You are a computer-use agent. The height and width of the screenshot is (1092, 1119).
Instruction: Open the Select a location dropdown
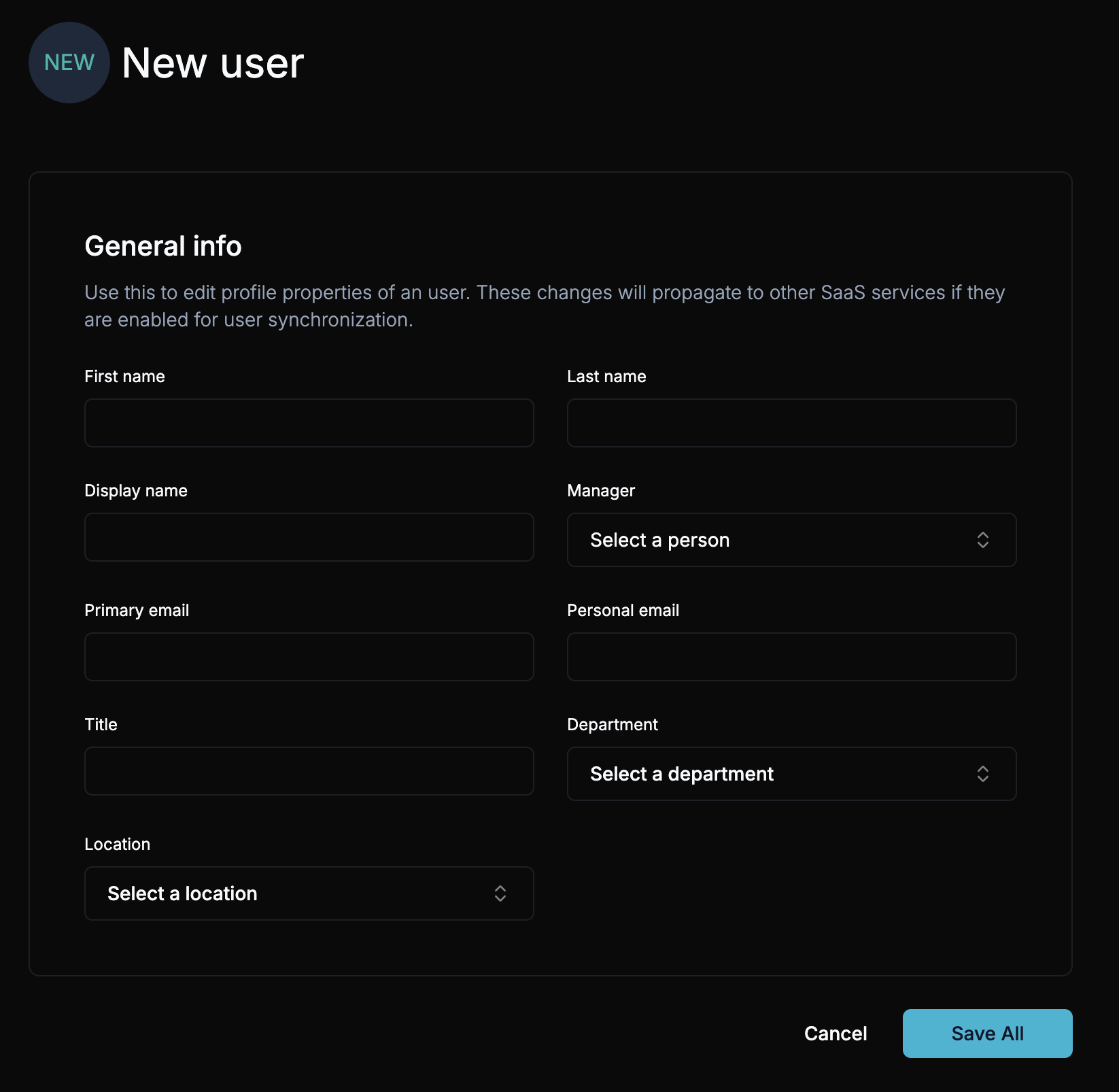[309, 893]
